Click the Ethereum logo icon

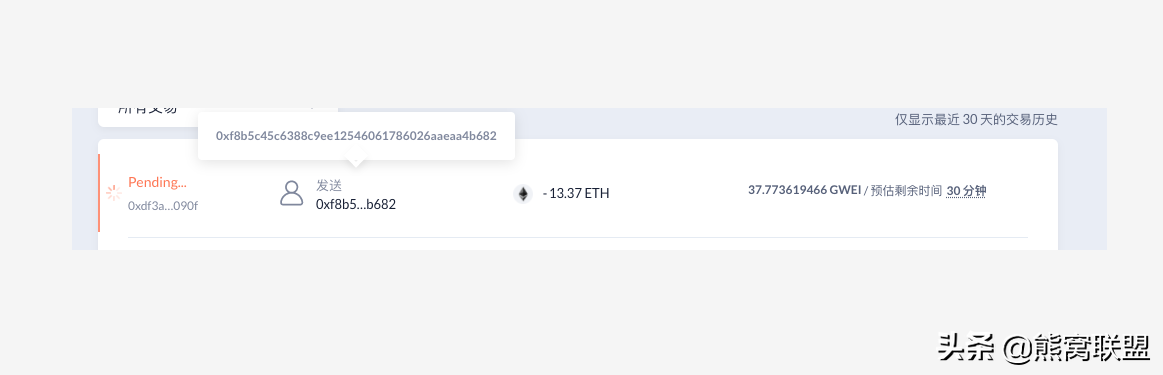523,194
